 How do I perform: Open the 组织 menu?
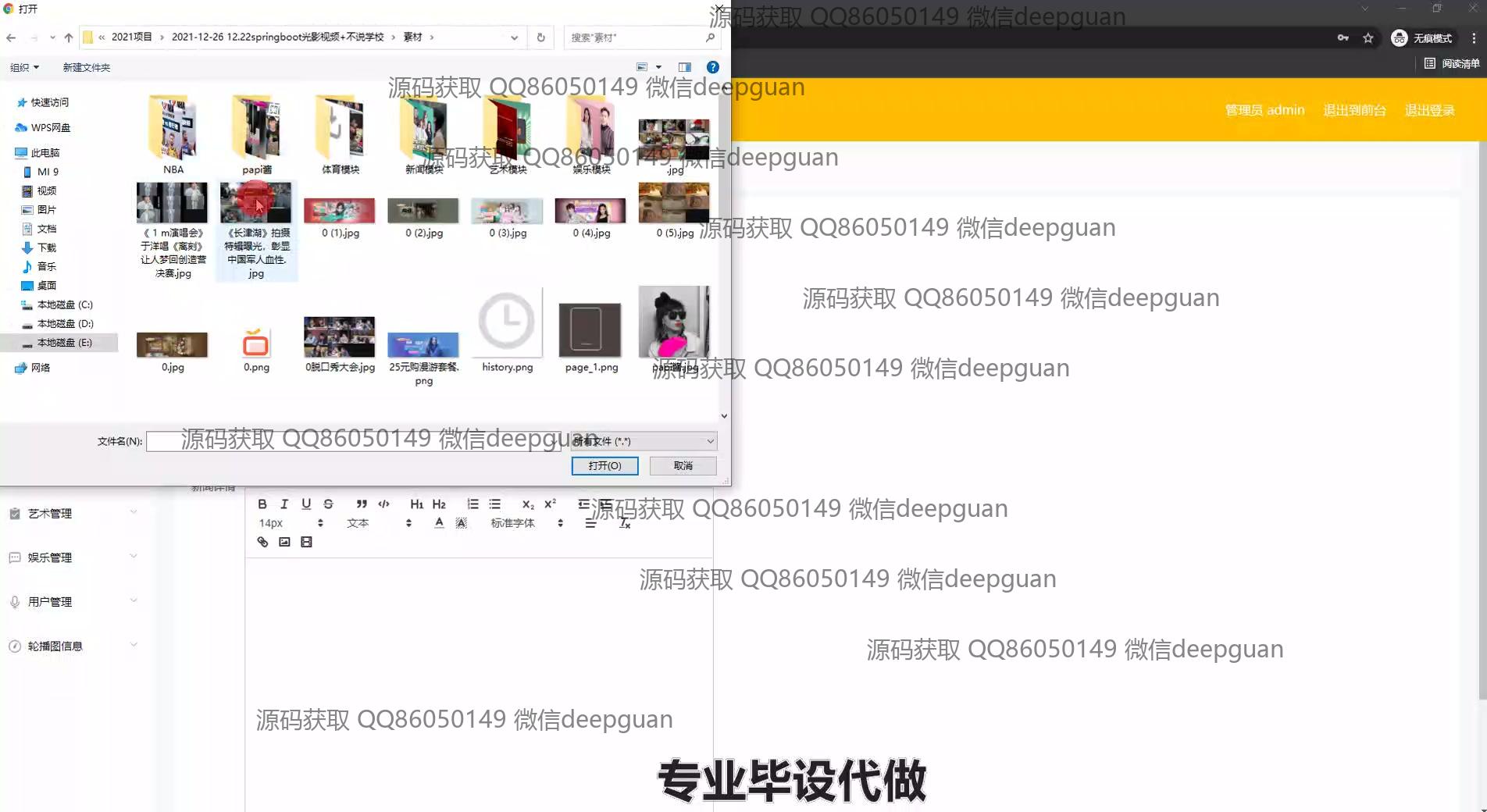point(24,67)
